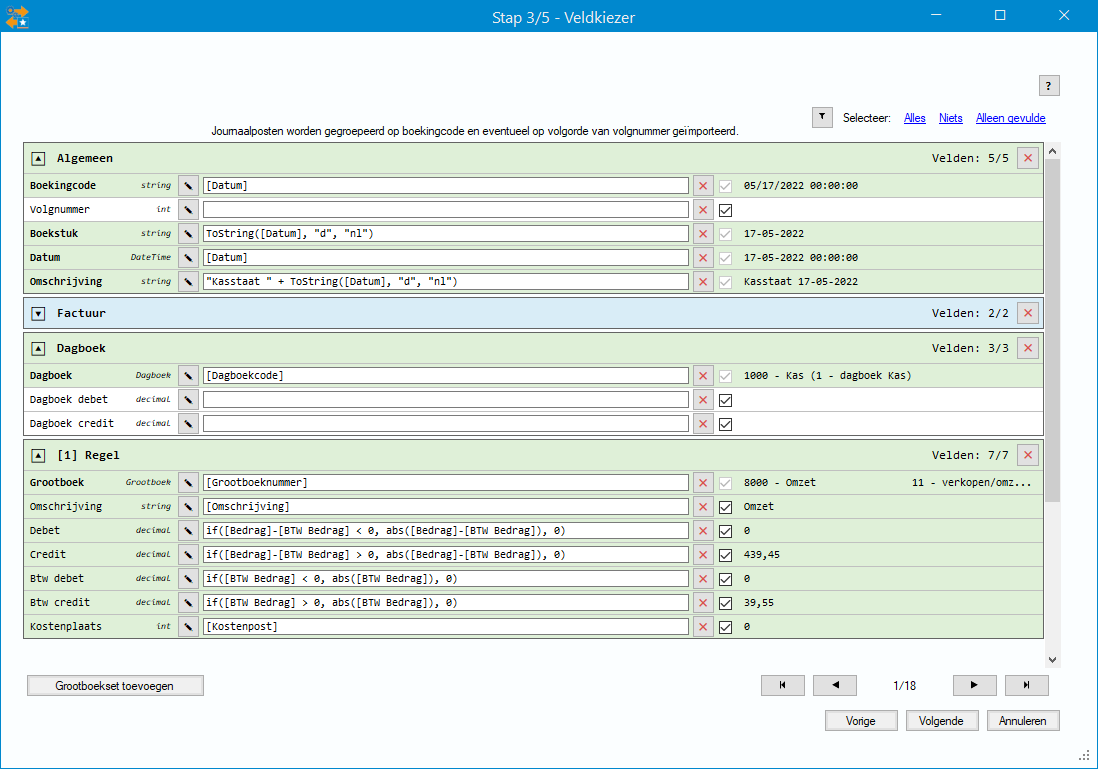The height and width of the screenshot is (769, 1098).
Task: Open formula editor for Volgnummer field
Action: [x=188, y=209]
